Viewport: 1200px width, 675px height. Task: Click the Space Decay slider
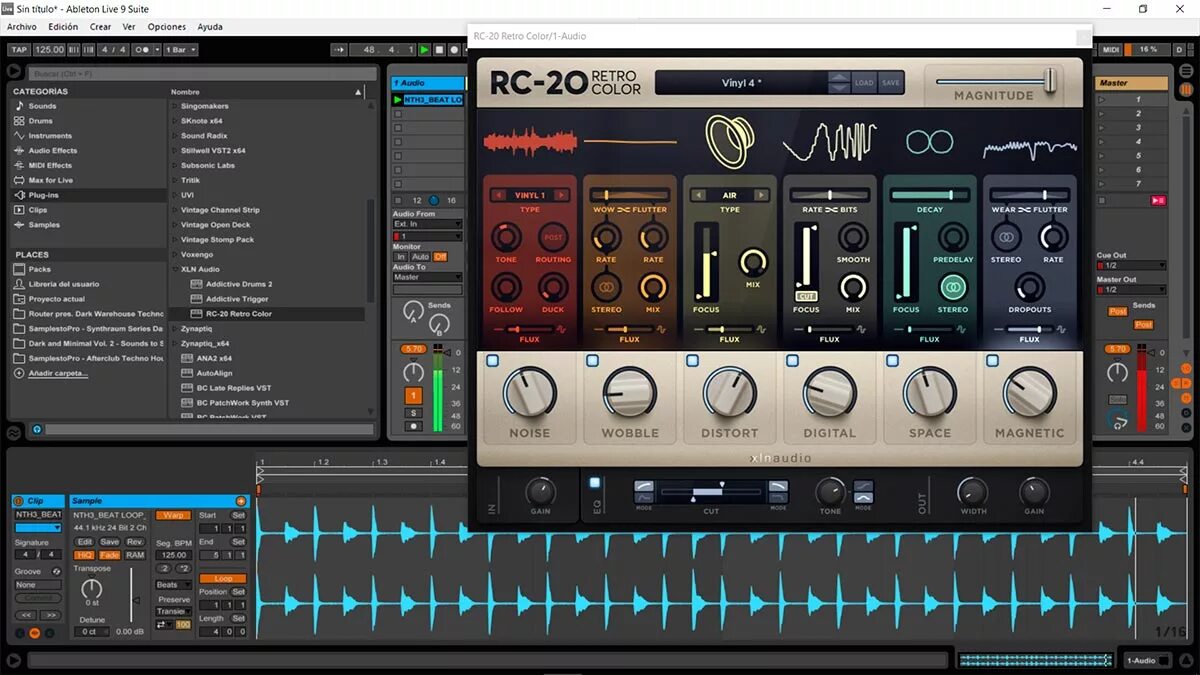[x=929, y=195]
